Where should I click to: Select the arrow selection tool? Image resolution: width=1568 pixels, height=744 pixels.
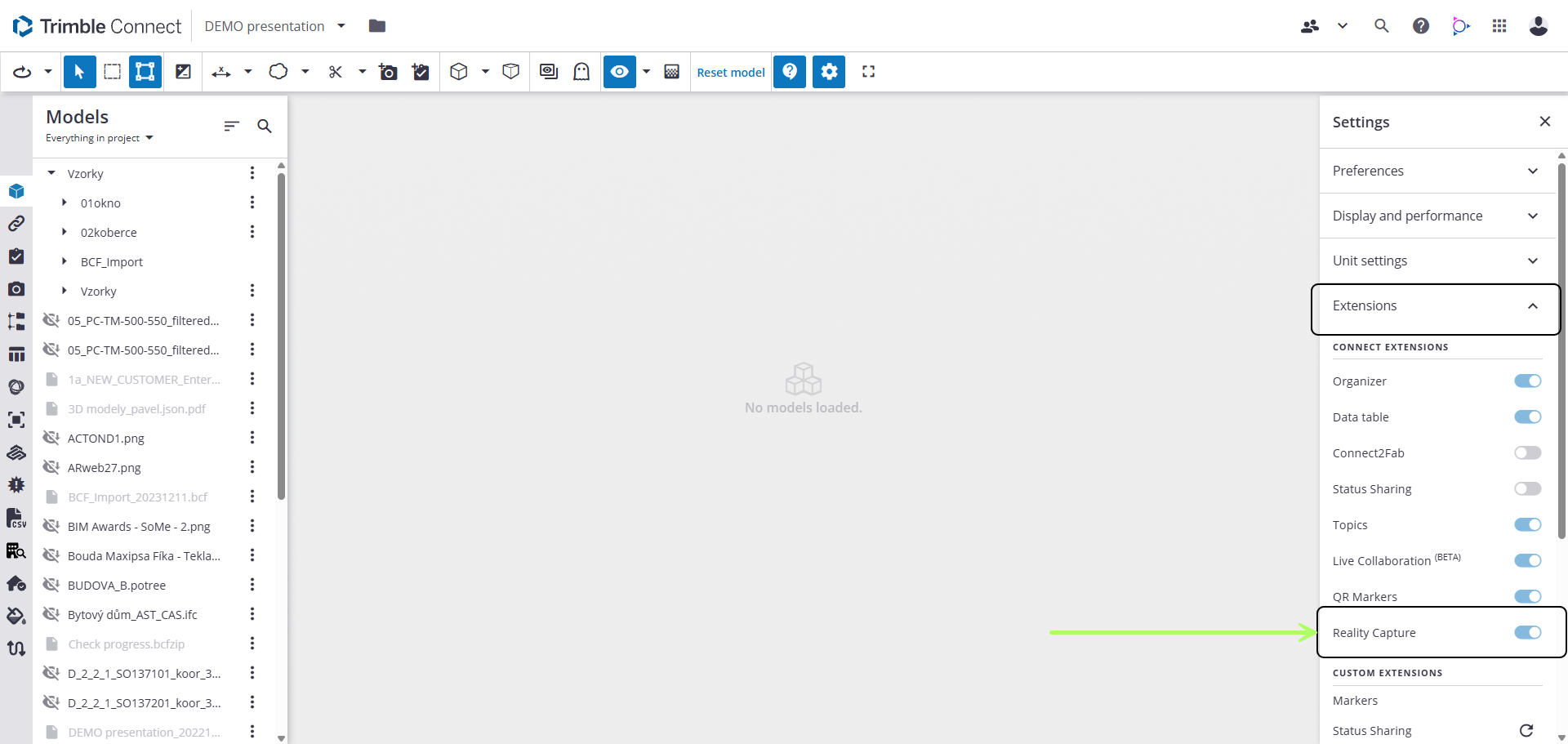pyautogui.click(x=79, y=72)
